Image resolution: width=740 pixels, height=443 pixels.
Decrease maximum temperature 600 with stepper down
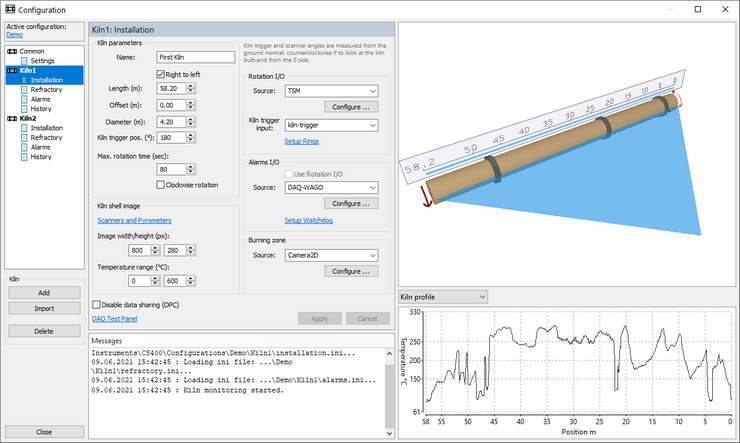click(x=191, y=284)
